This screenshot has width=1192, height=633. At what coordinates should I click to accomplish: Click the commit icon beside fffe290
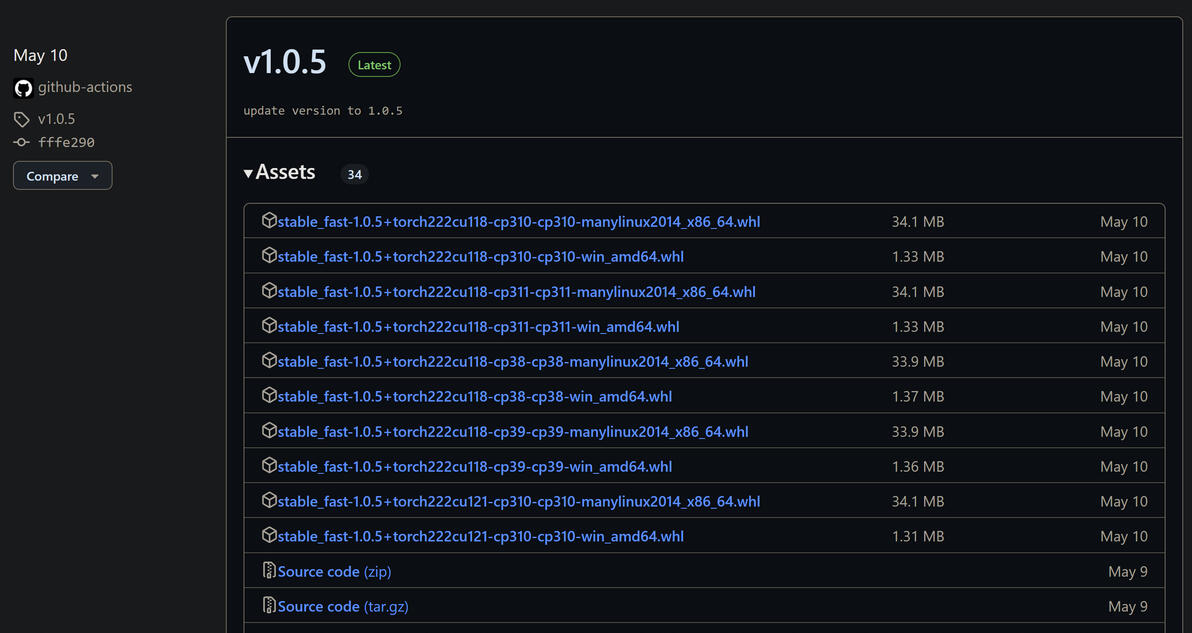coord(22,142)
